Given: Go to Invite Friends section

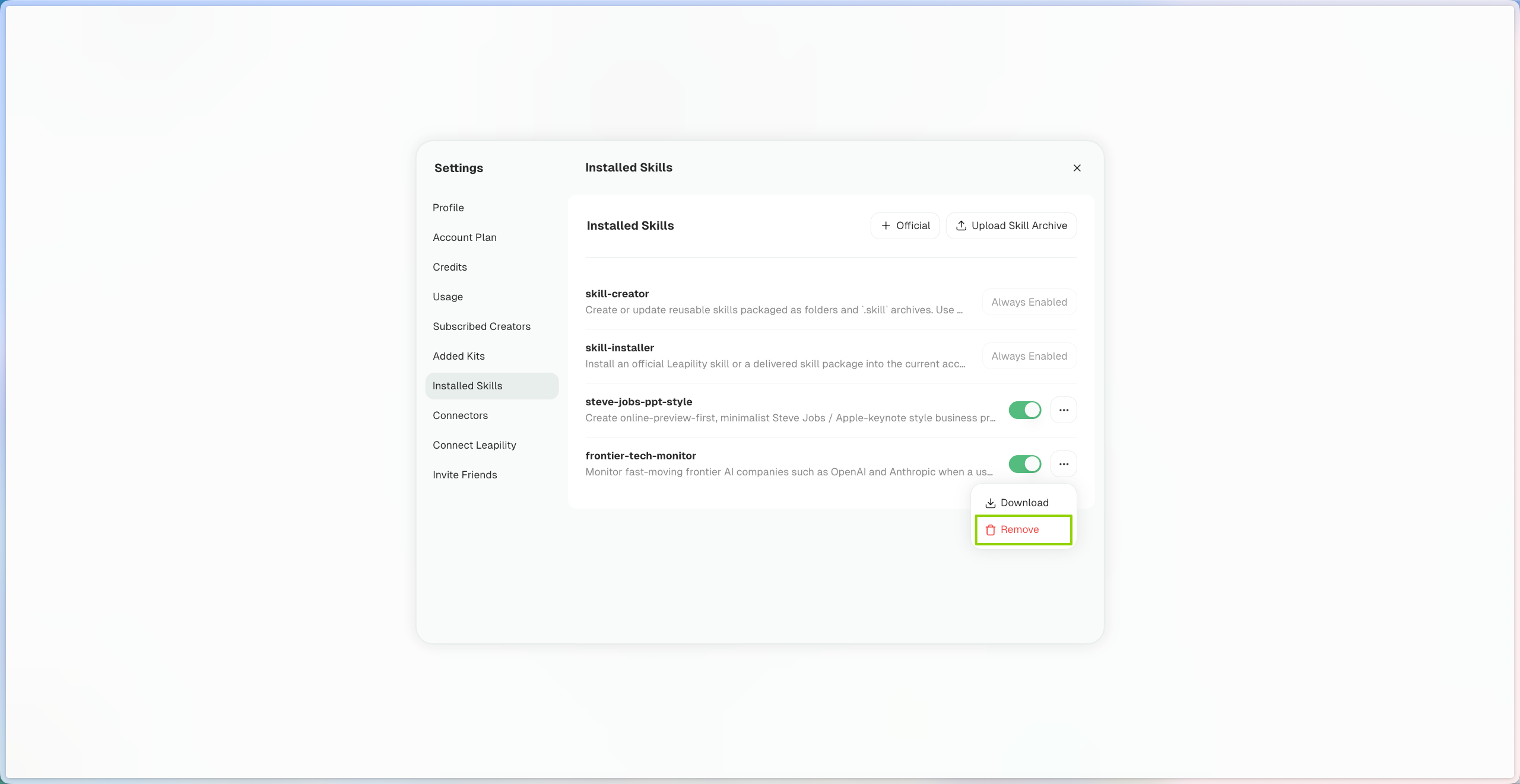Looking at the screenshot, I should 492,475.
